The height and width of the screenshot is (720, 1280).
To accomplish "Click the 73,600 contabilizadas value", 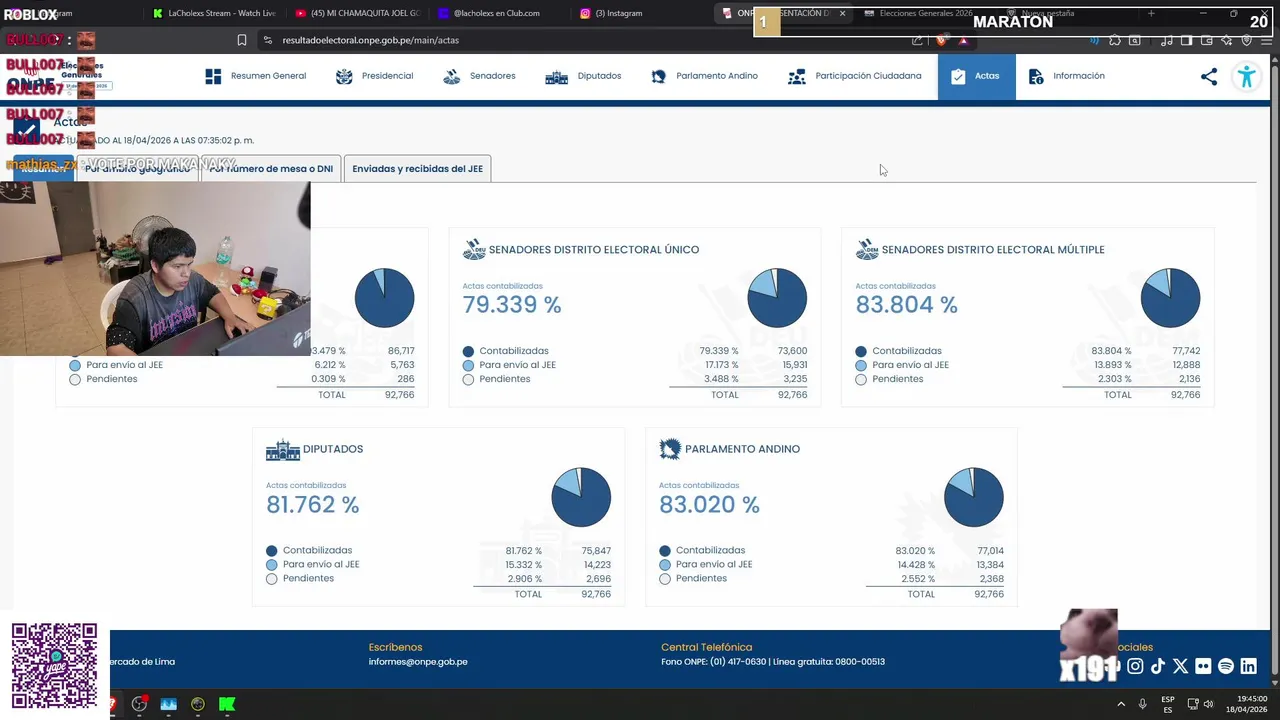I will [792, 351].
